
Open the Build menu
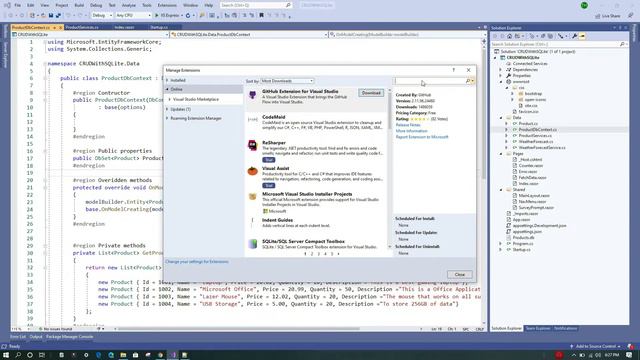[x=79, y=5]
